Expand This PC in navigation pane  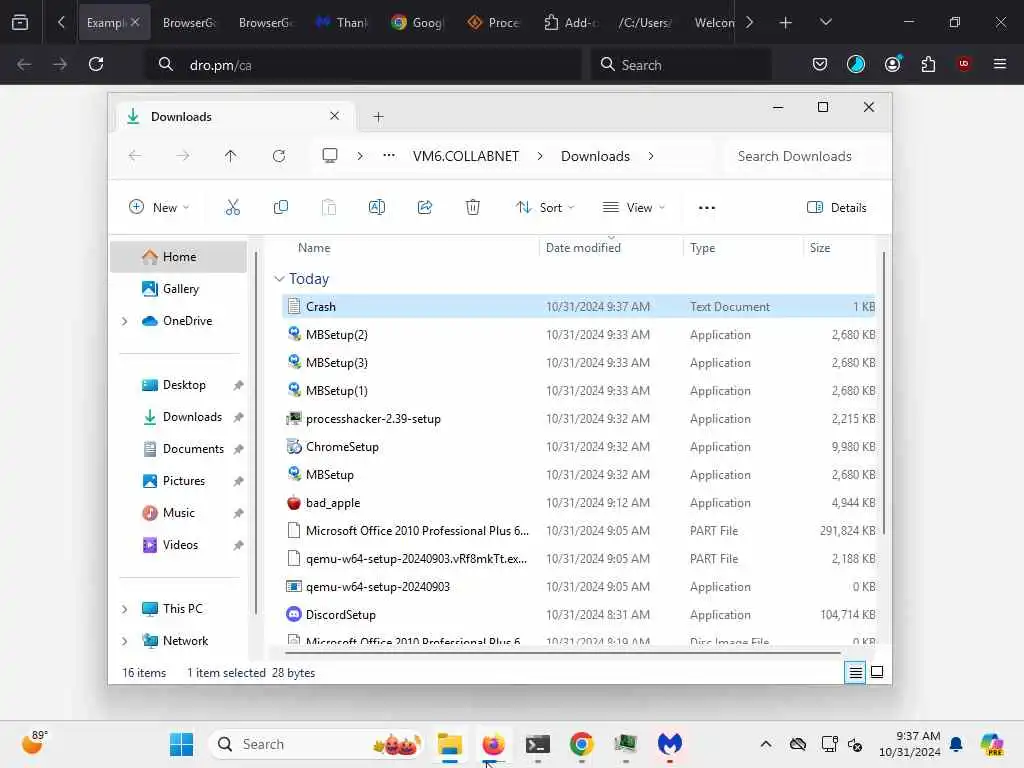pos(124,609)
